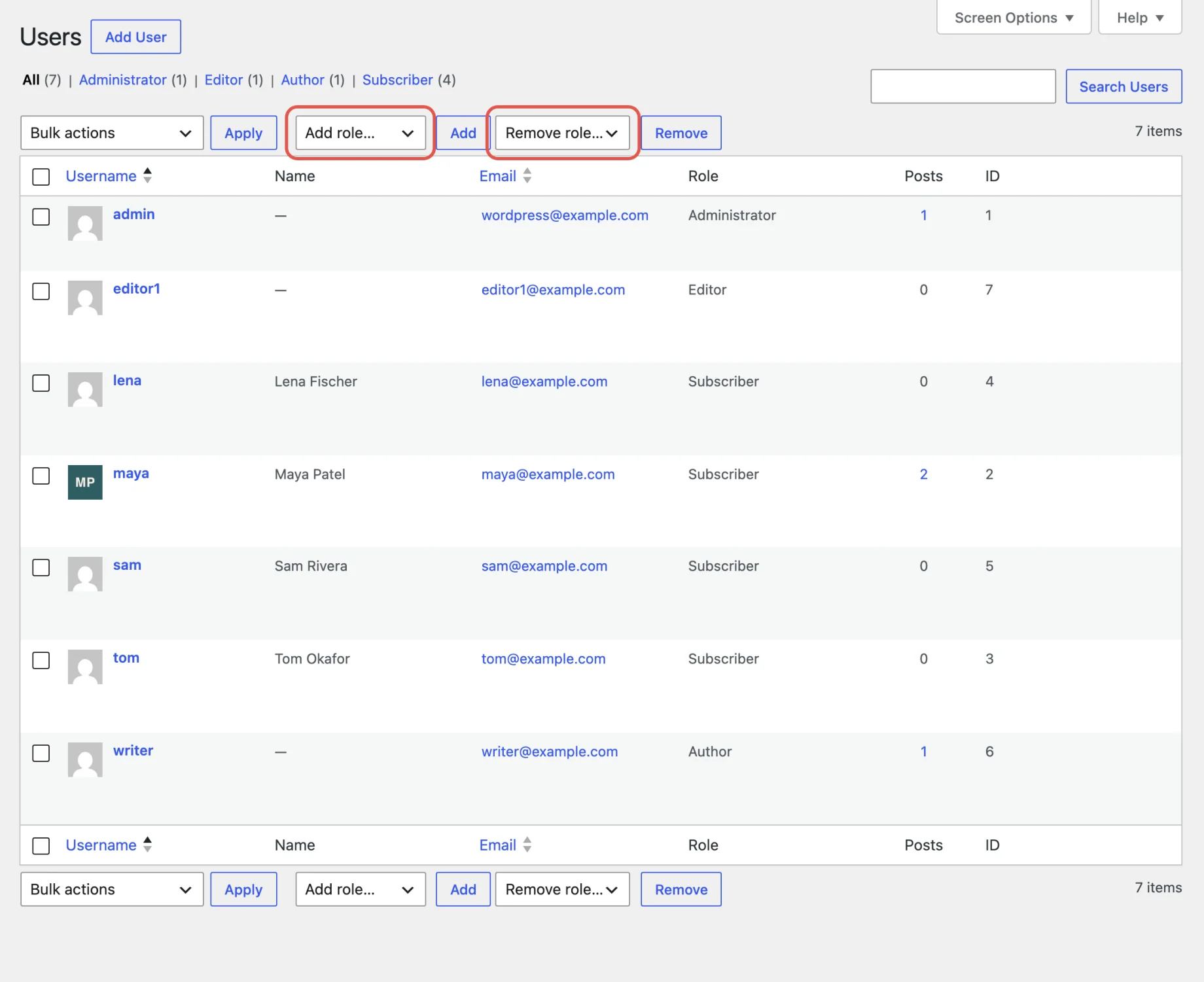Select the tom row checkbox
The height and width of the screenshot is (982, 1204).
[x=41, y=660]
